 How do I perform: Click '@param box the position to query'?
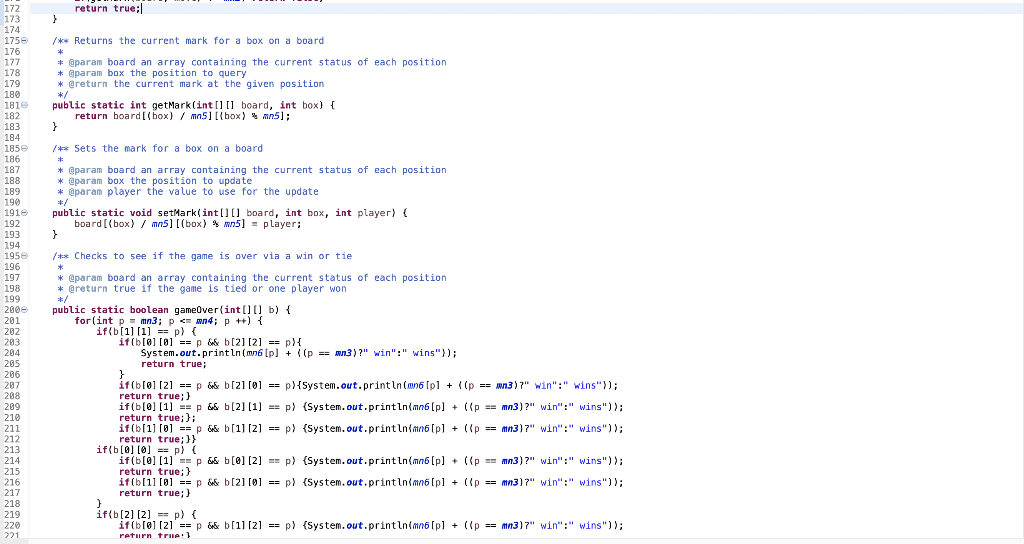pos(157,73)
